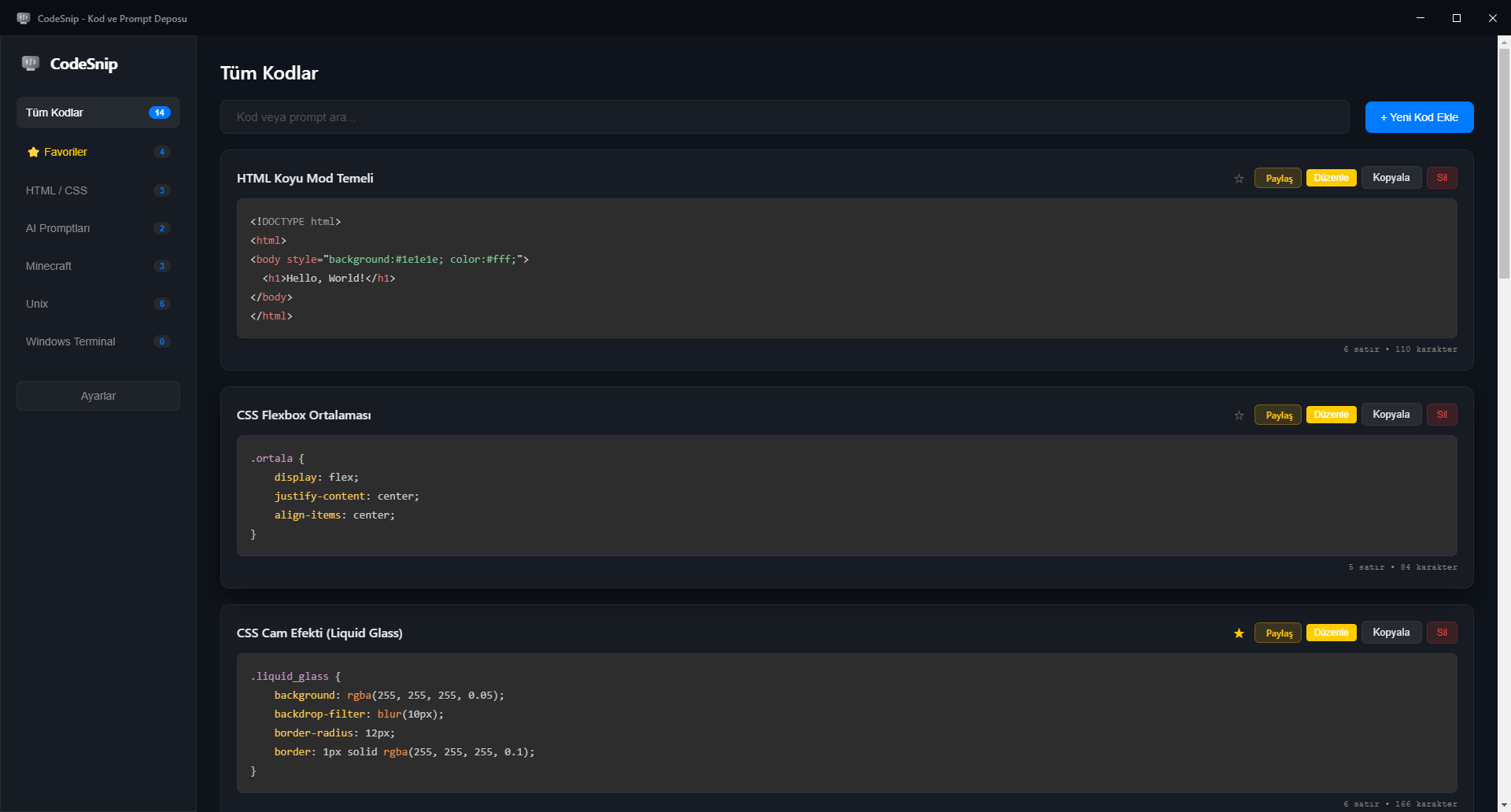The width and height of the screenshot is (1511, 812).
Task: Minimize the CodeSnip window
Action: click(1420, 18)
